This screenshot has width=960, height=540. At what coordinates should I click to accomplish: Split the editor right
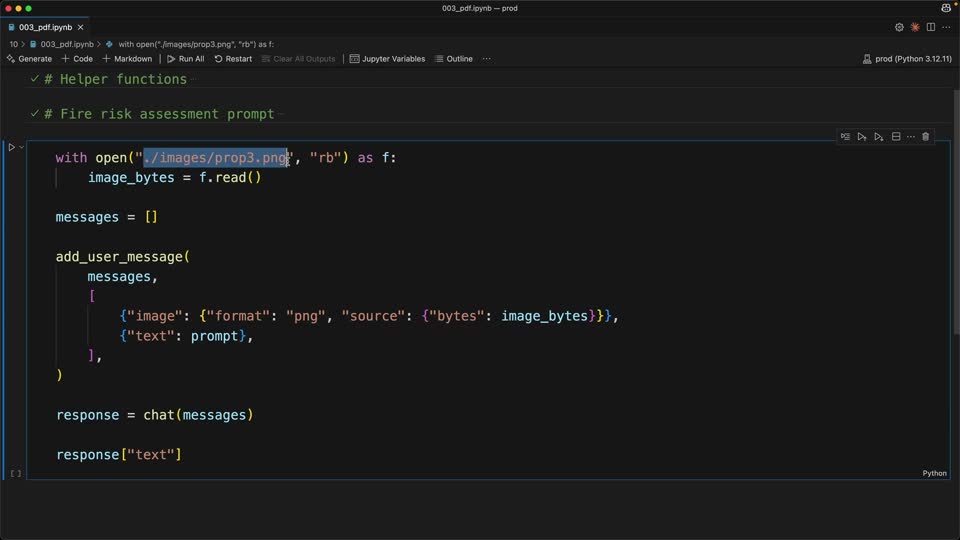pos(931,27)
